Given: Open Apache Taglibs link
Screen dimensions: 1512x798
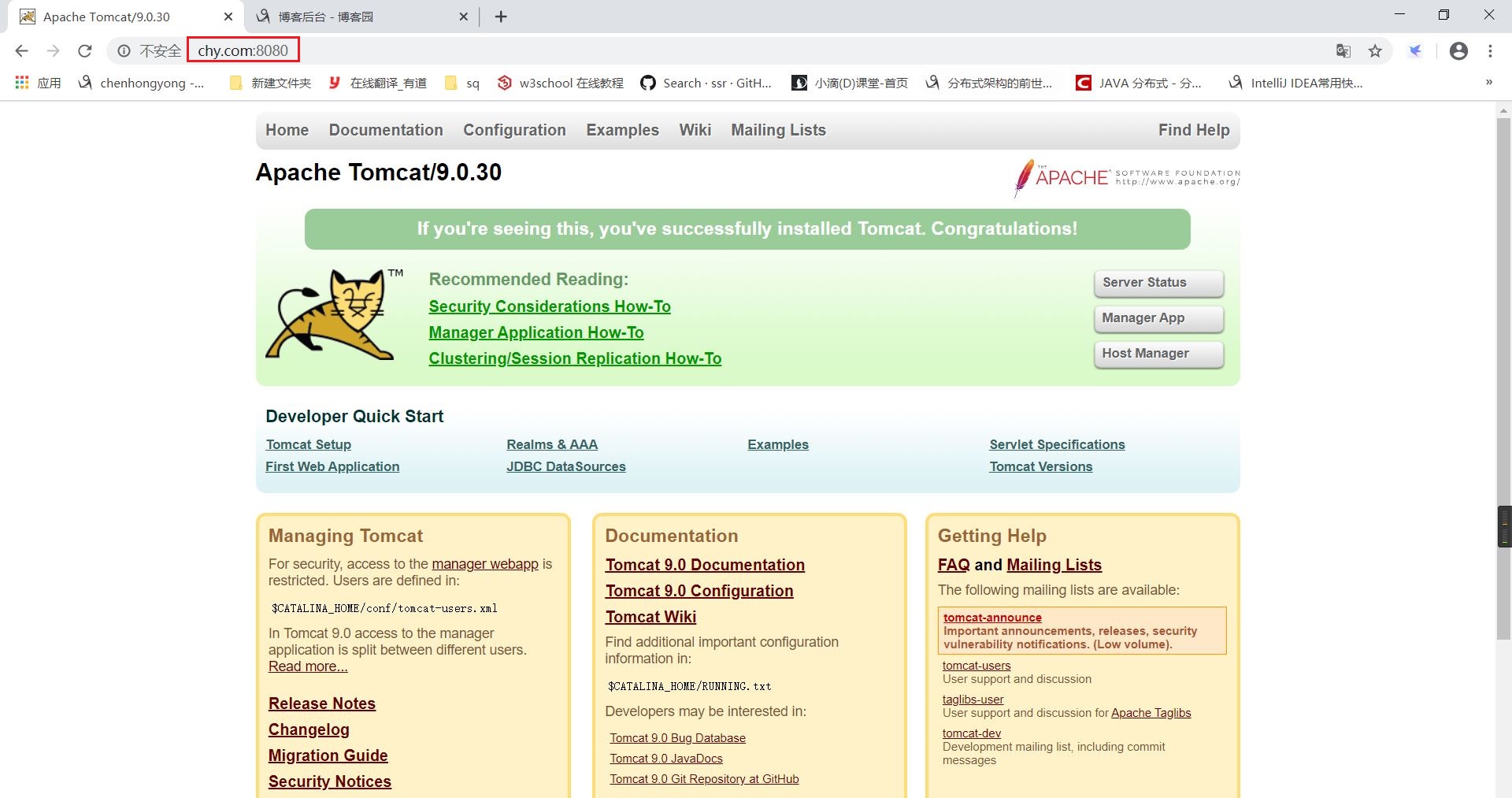Looking at the screenshot, I should (x=1151, y=713).
